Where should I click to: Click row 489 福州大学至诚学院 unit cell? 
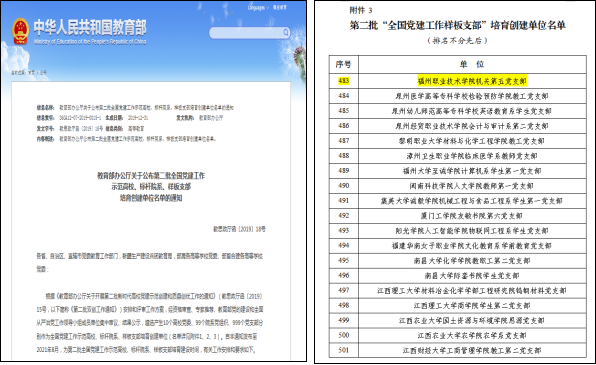pyautogui.click(x=472, y=171)
